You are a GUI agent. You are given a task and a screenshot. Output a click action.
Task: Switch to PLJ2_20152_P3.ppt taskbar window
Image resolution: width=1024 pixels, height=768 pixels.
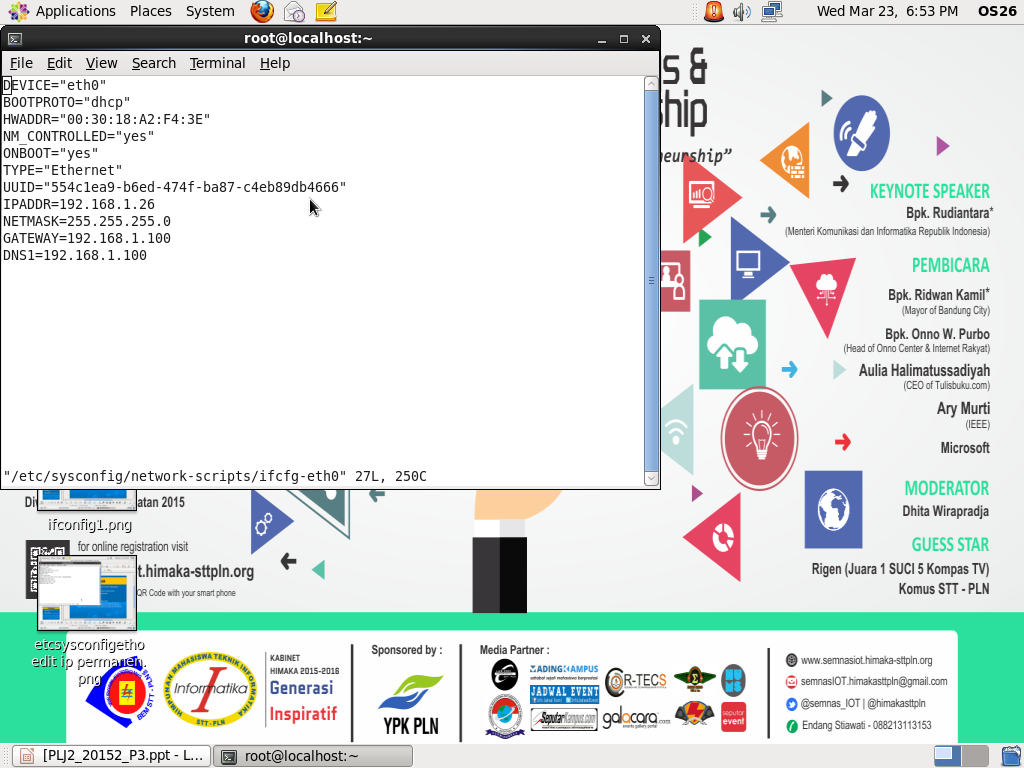click(112, 756)
